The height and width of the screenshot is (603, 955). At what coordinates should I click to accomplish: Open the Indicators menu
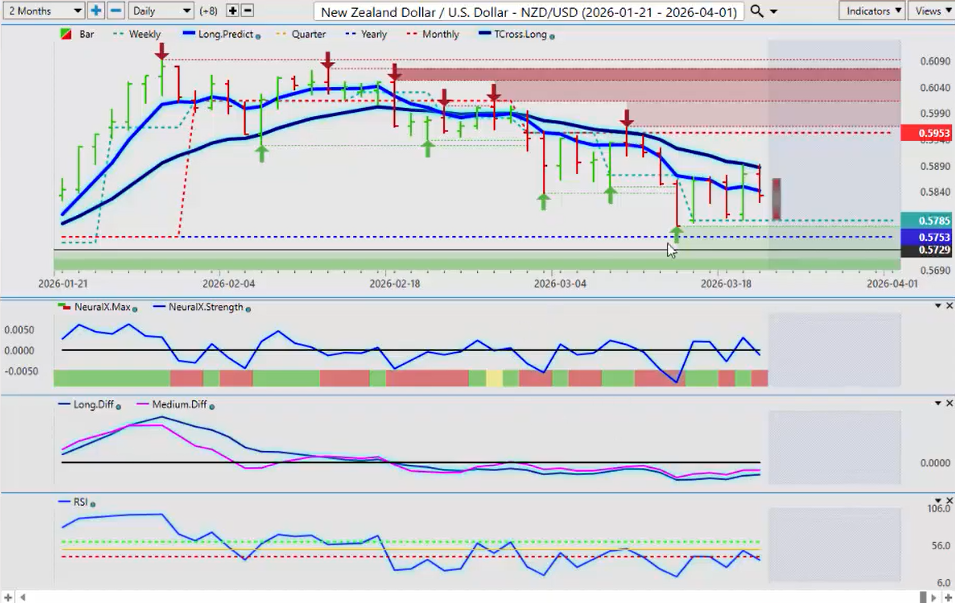click(871, 10)
